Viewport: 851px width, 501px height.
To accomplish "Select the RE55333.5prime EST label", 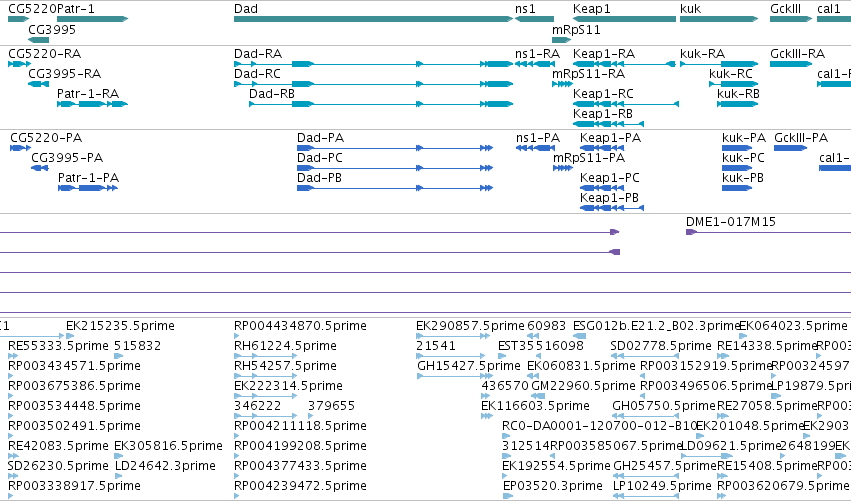I will click(x=59, y=346).
